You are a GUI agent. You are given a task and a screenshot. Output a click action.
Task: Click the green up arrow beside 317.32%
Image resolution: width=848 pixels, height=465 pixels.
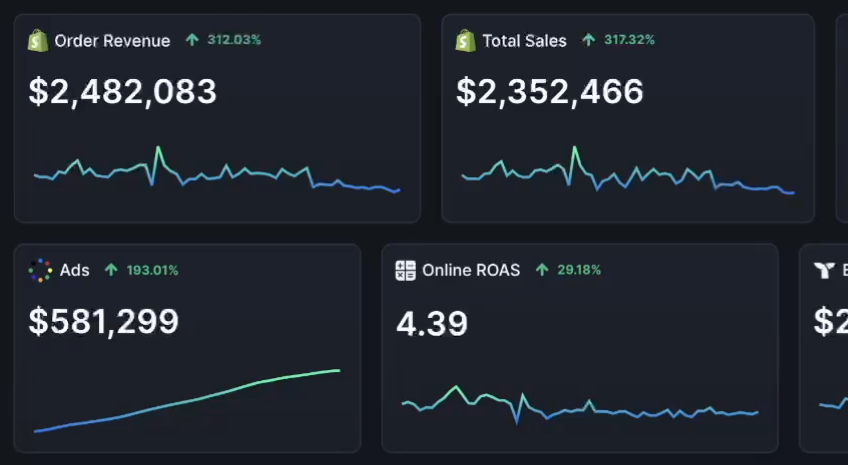(x=588, y=41)
